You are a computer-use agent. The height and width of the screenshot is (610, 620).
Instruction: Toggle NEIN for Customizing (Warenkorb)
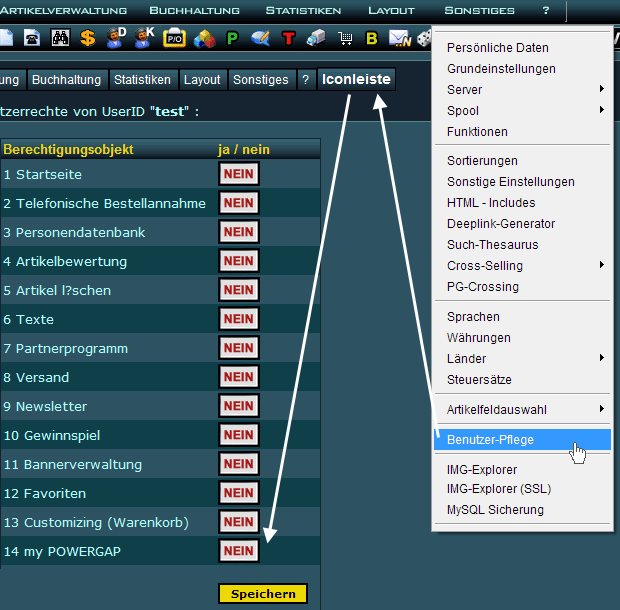pos(239,522)
